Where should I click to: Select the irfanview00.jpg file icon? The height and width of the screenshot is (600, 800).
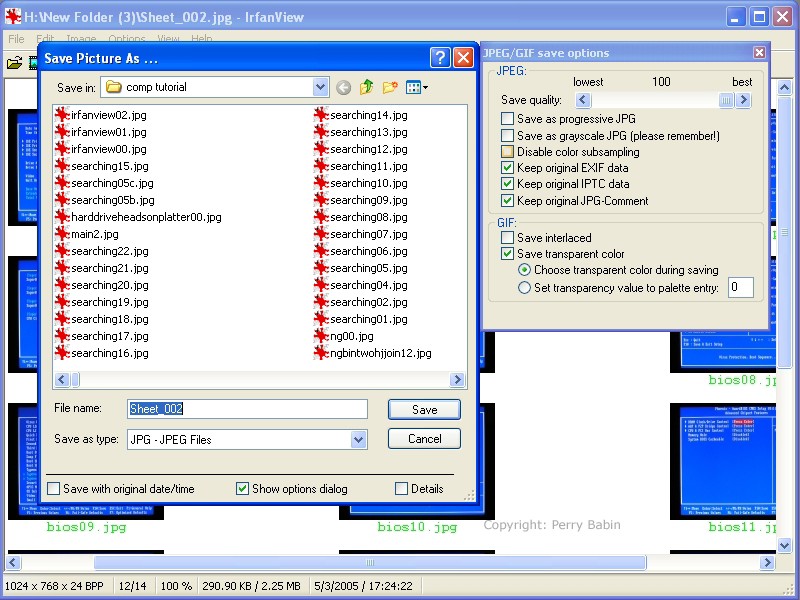(x=62, y=149)
